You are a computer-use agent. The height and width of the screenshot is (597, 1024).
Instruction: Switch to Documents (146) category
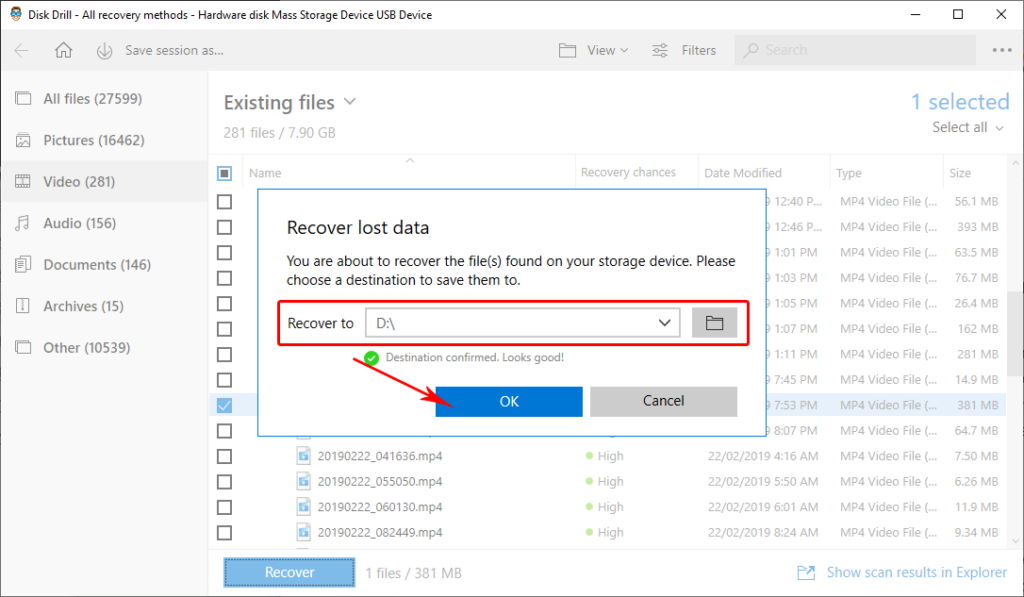(x=97, y=265)
